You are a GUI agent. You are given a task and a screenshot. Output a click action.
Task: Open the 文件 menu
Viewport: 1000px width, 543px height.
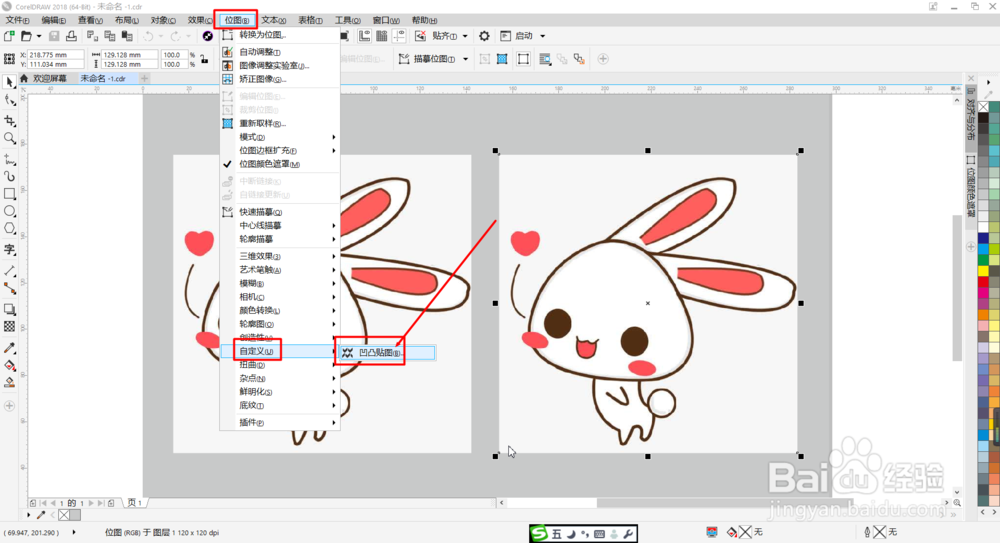coord(17,20)
